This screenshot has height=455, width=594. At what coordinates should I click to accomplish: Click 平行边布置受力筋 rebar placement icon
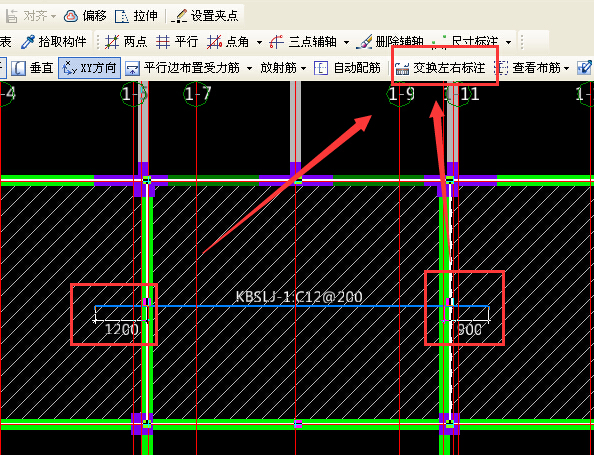[x=133, y=68]
